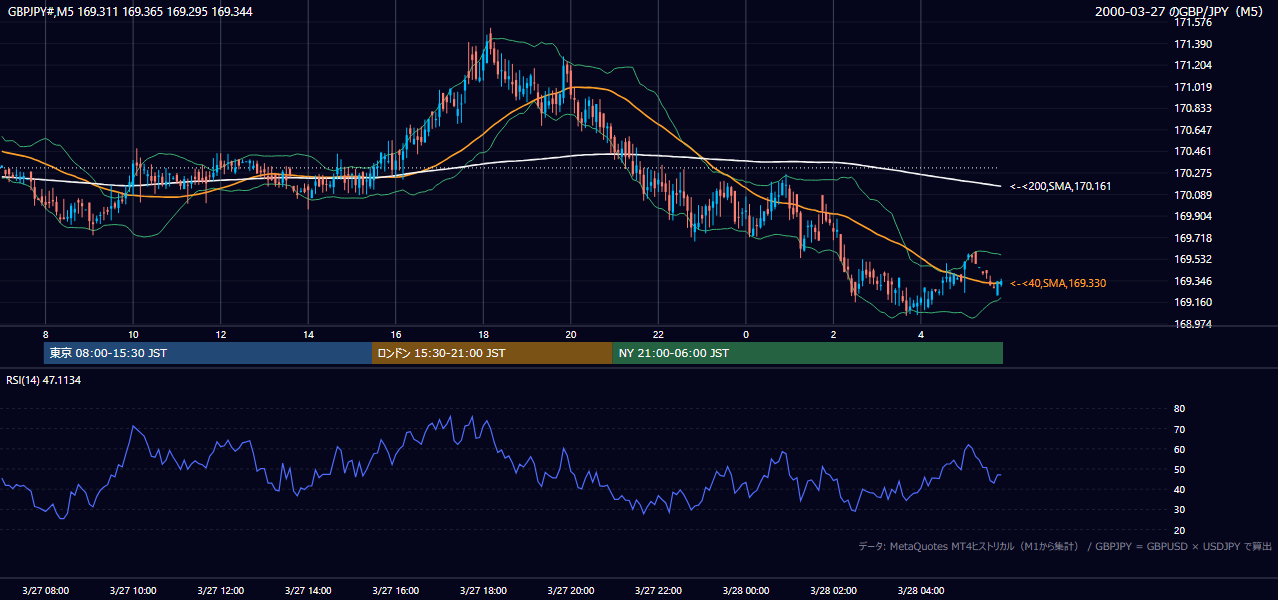
Task: Click hour tick 0 under price chart
Action: (x=746, y=335)
